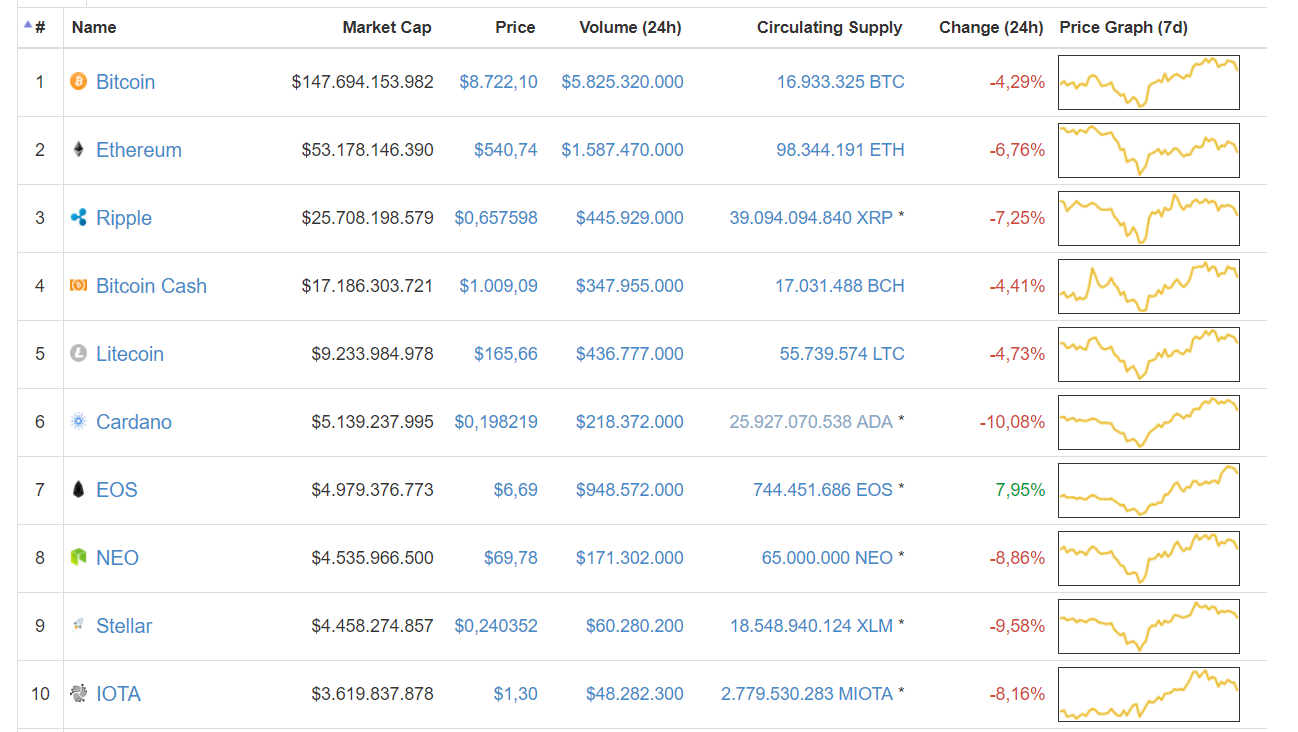Click IOTA volume $48.282.300
Viewport: 1298px width, 732px height.
tap(635, 694)
